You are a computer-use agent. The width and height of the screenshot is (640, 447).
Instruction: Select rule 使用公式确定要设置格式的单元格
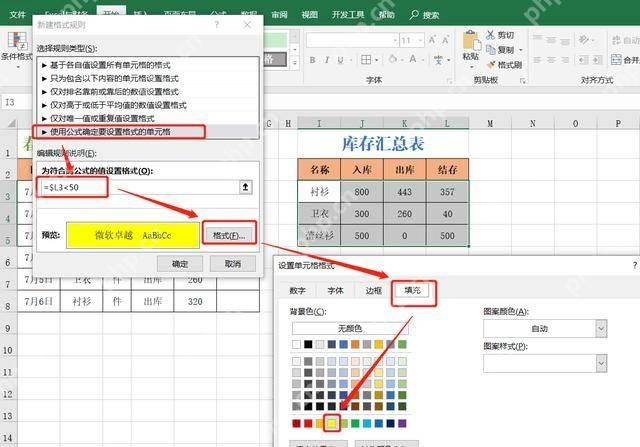(x=148, y=132)
